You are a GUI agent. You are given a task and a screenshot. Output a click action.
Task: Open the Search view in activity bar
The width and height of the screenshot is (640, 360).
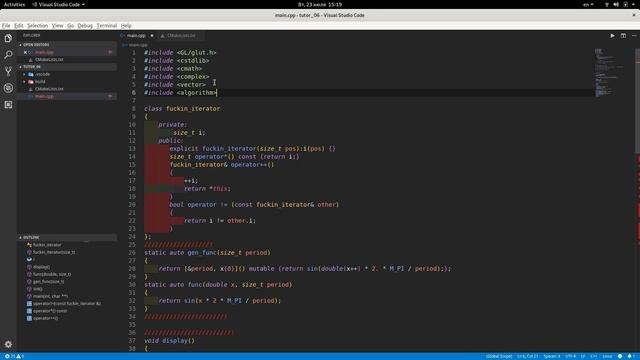pos(8,55)
